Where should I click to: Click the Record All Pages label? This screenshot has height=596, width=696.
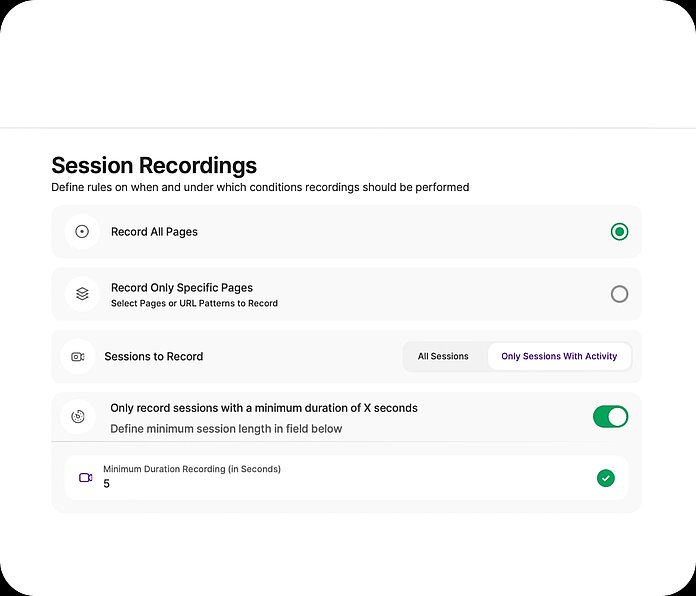tap(154, 232)
